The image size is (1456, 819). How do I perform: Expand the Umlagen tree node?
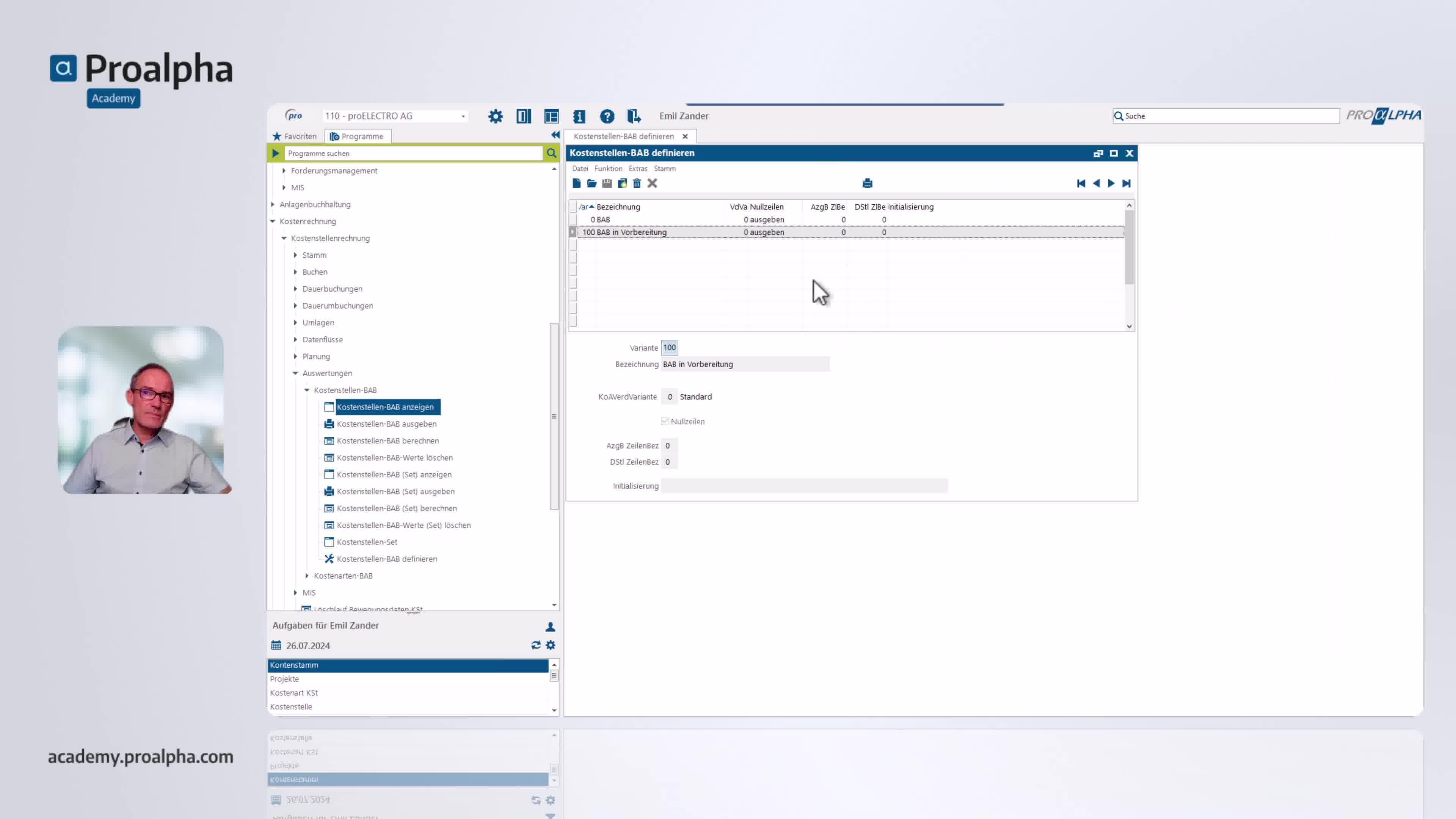click(296, 323)
